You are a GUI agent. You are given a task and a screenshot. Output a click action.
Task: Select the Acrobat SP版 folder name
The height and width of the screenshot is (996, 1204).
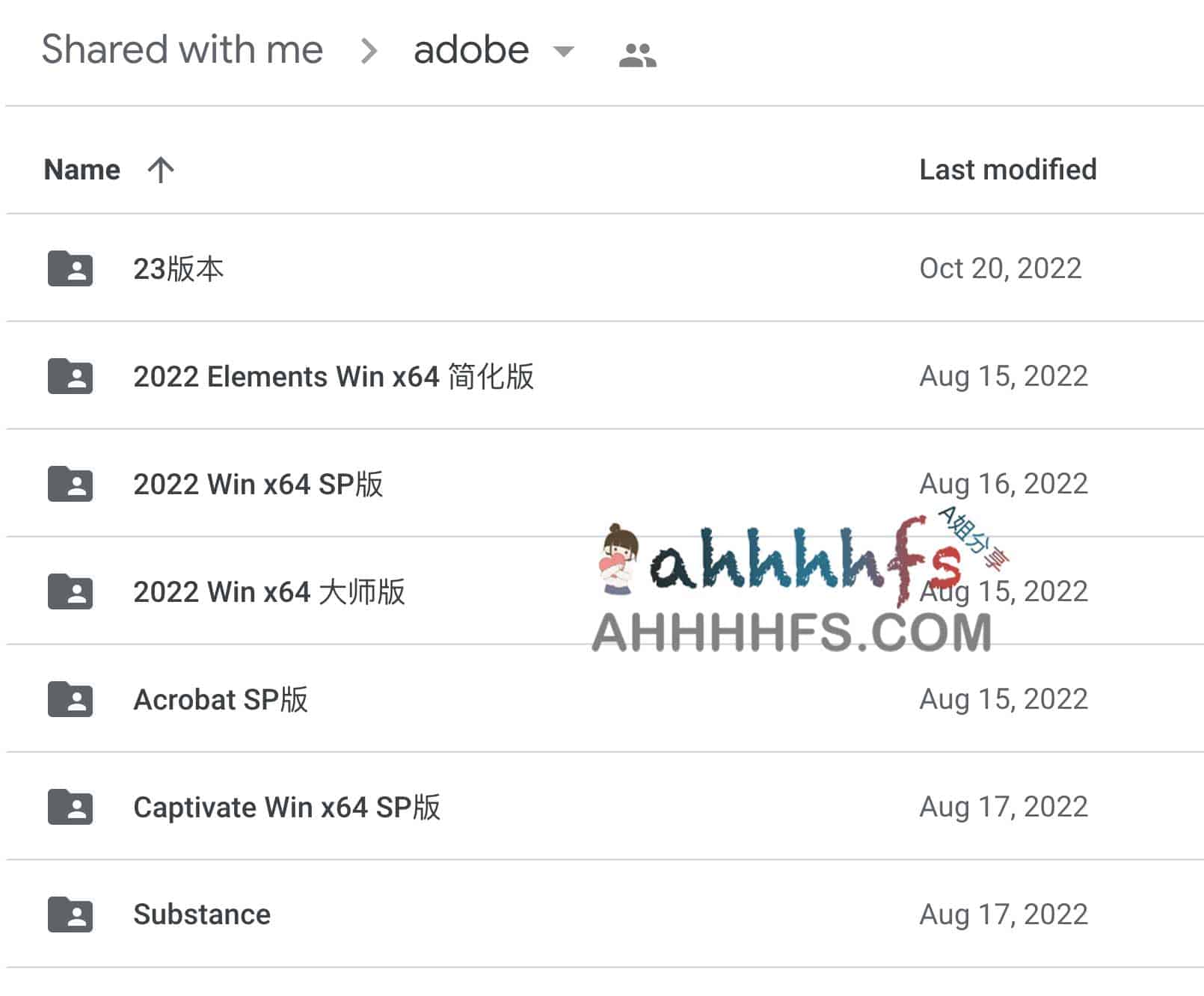coord(221,700)
